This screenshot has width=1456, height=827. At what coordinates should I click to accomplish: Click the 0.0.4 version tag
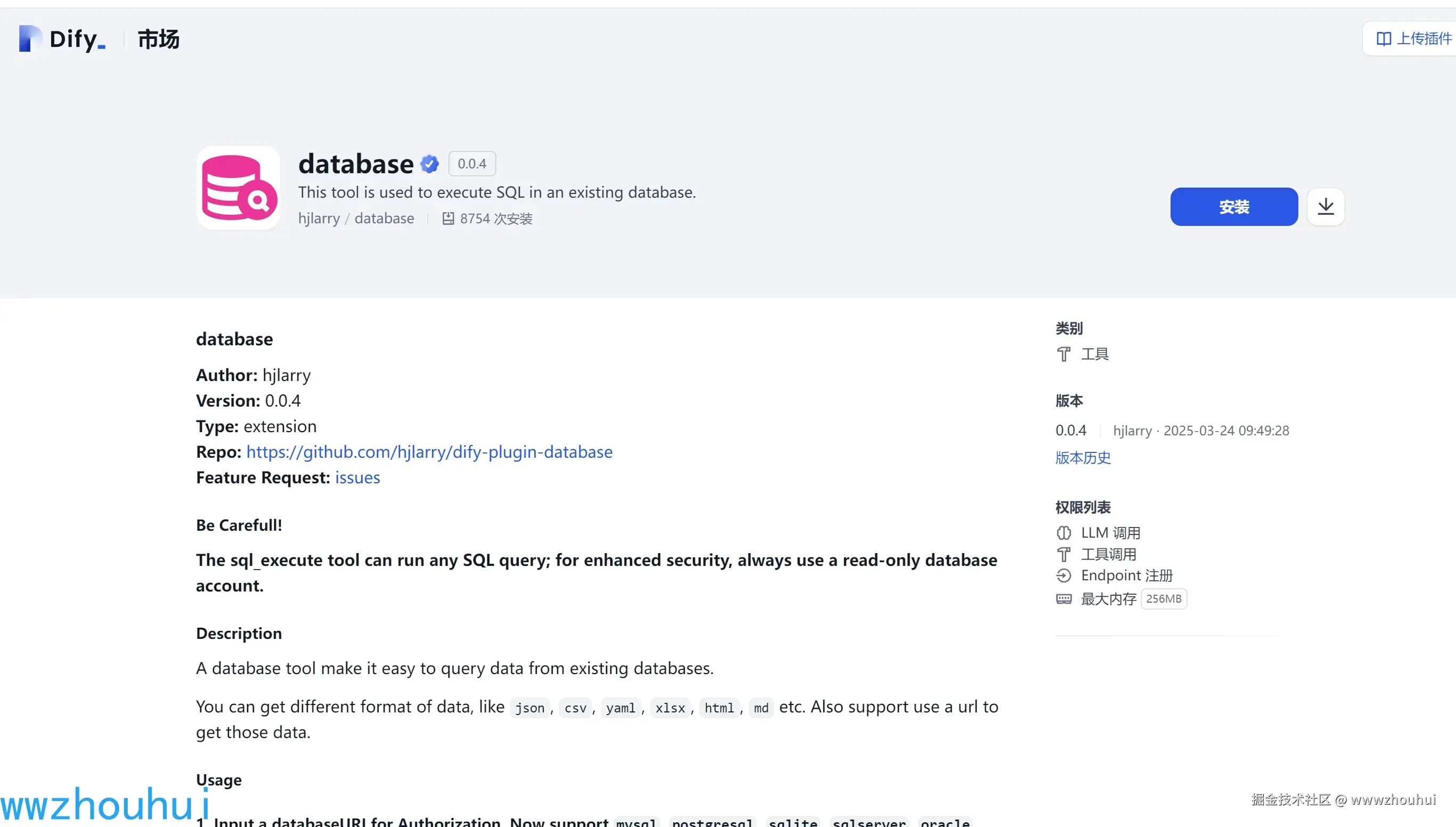471,163
